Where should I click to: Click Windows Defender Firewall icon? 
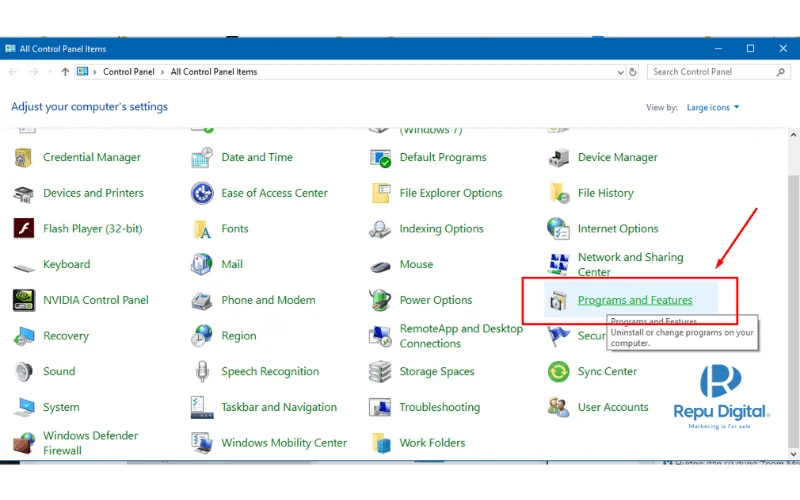(x=23, y=443)
